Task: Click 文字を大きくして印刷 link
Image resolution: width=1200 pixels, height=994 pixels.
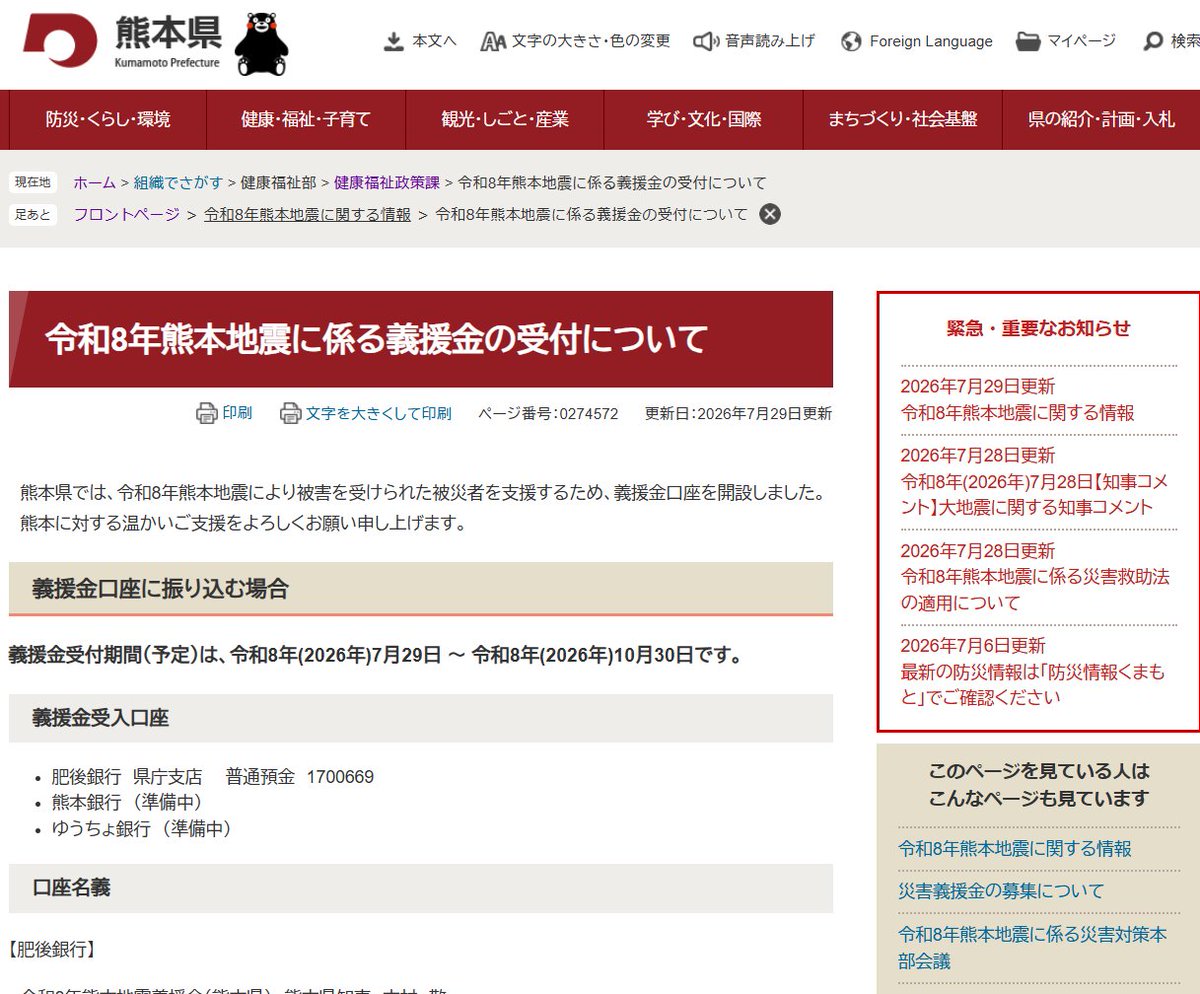Action: (379, 413)
